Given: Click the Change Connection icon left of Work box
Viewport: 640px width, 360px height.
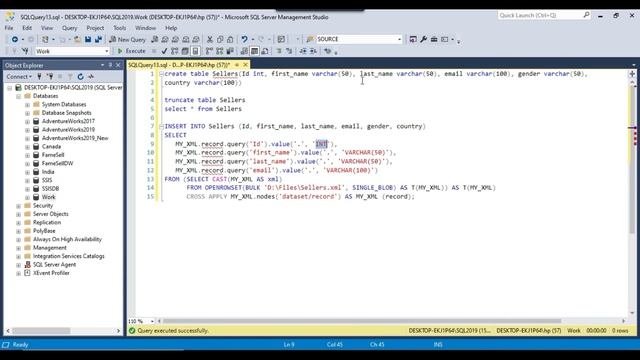Looking at the screenshot, I should 25,51.
